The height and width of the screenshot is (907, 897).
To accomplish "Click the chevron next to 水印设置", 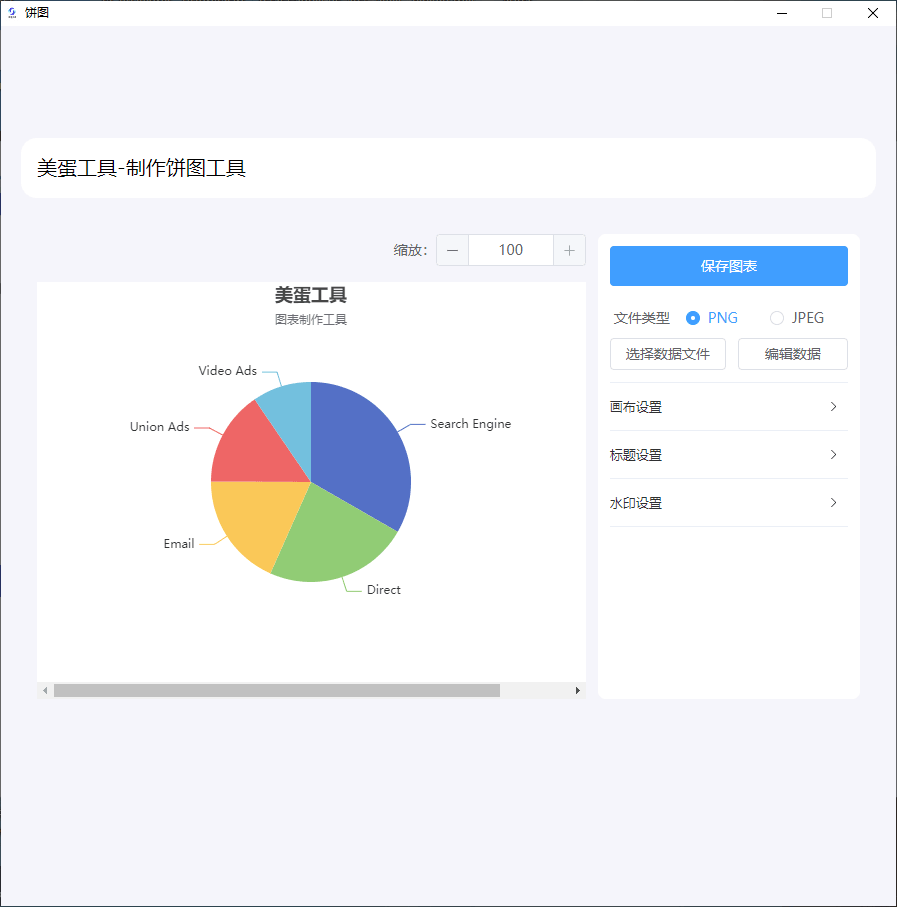I will coord(833,503).
